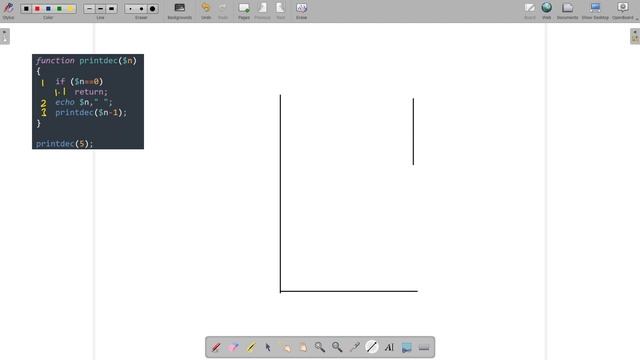The width and height of the screenshot is (640, 360).
Task: Open the OpenBoard menu
Action: pos(623,11)
